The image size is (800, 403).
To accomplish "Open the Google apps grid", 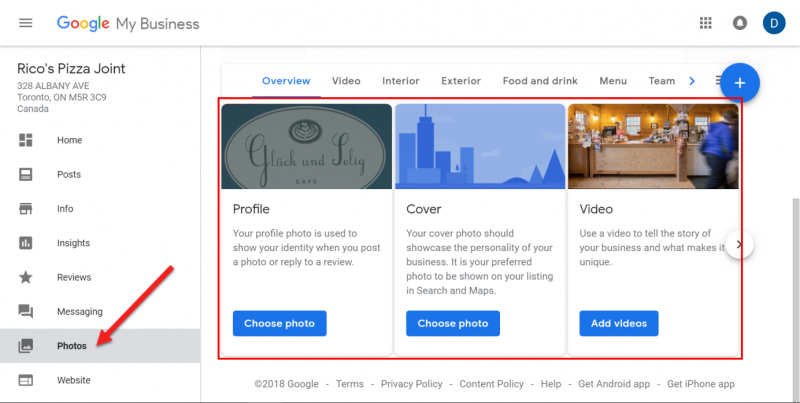I will click(x=705, y=23).
